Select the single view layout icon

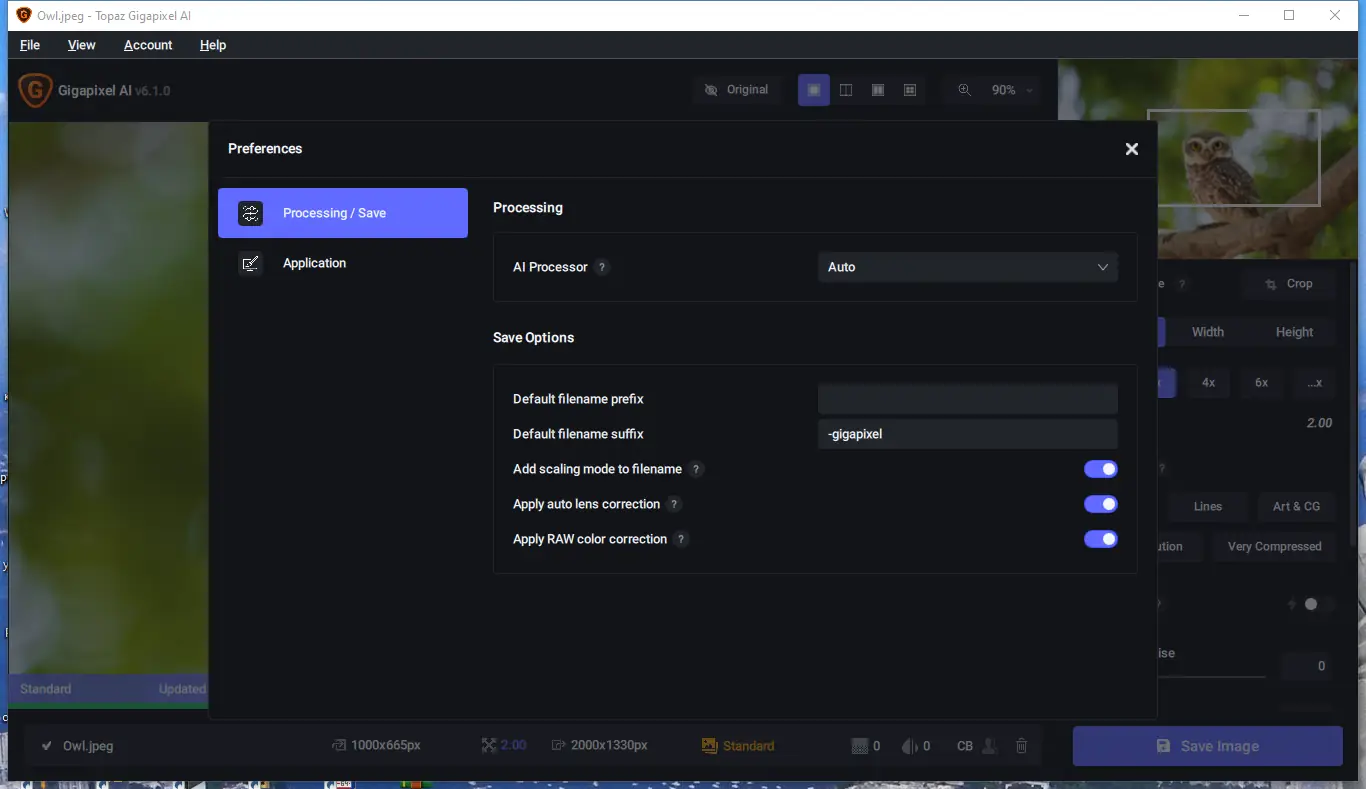point(814,90)
